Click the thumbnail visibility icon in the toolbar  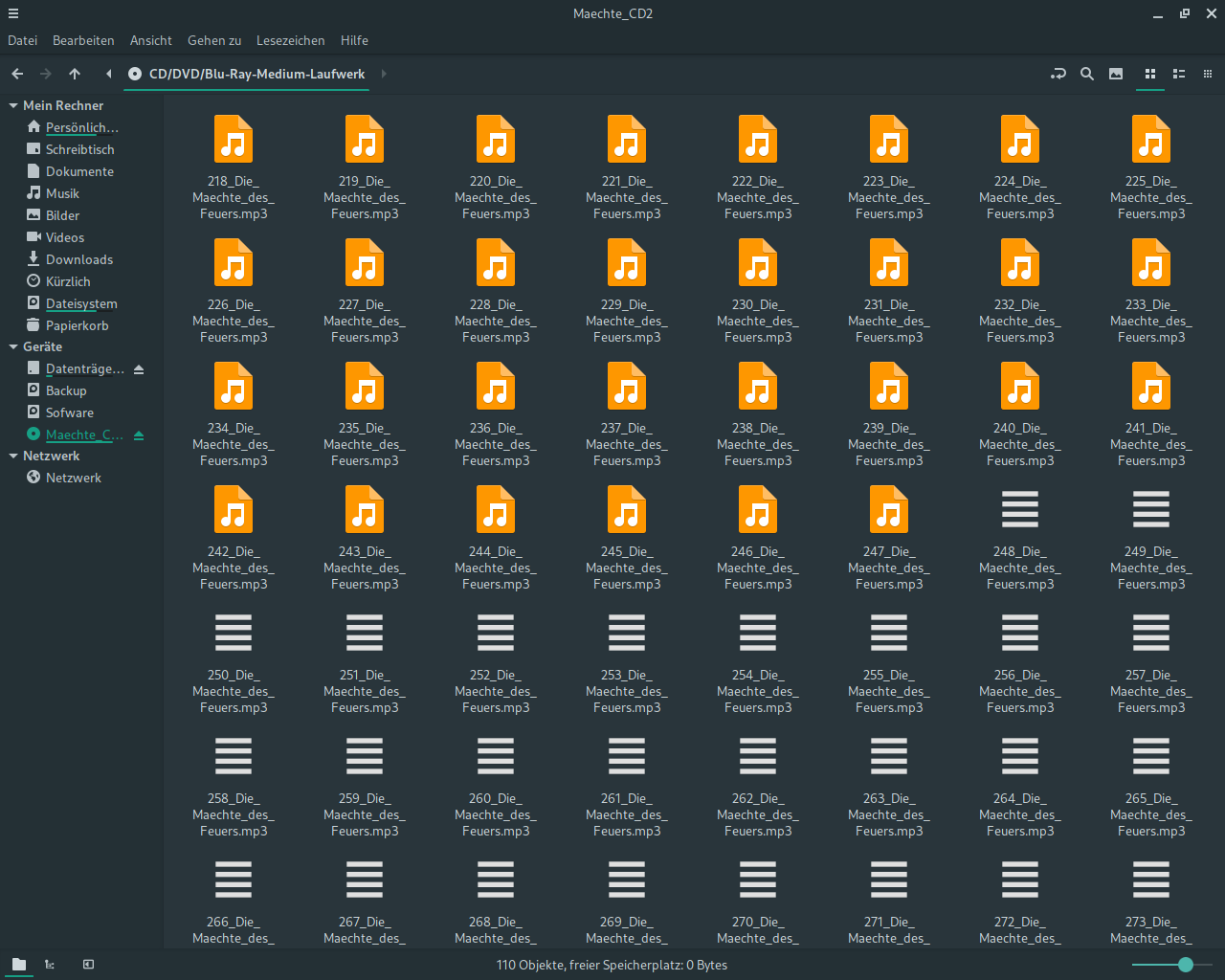coord(1115,74)
